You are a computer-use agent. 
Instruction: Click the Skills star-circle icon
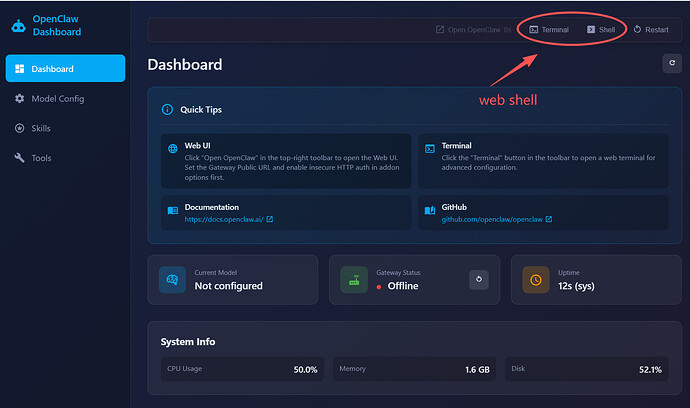click(19, 128)
